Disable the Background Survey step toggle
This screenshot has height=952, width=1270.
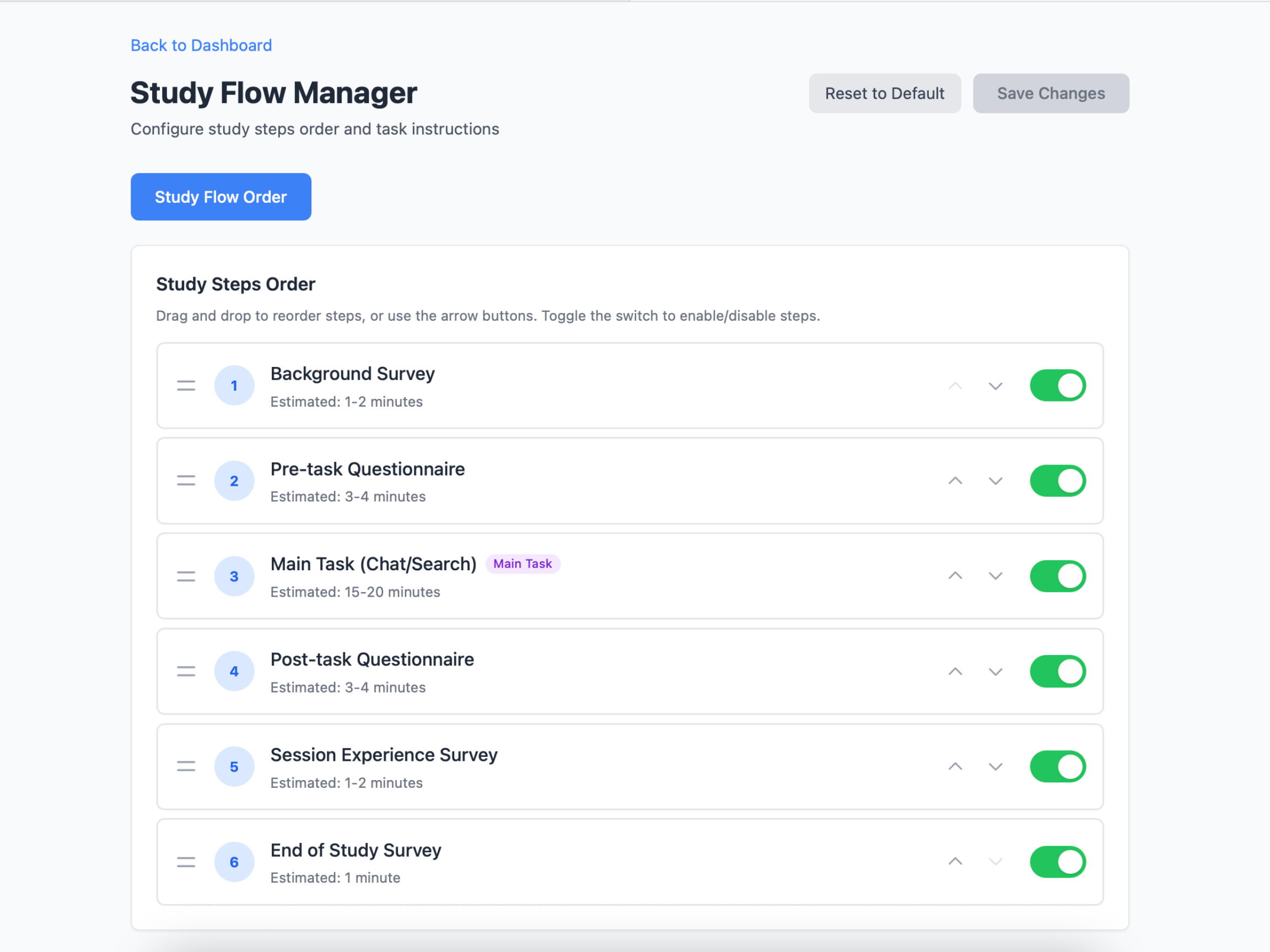point(1058,386)
